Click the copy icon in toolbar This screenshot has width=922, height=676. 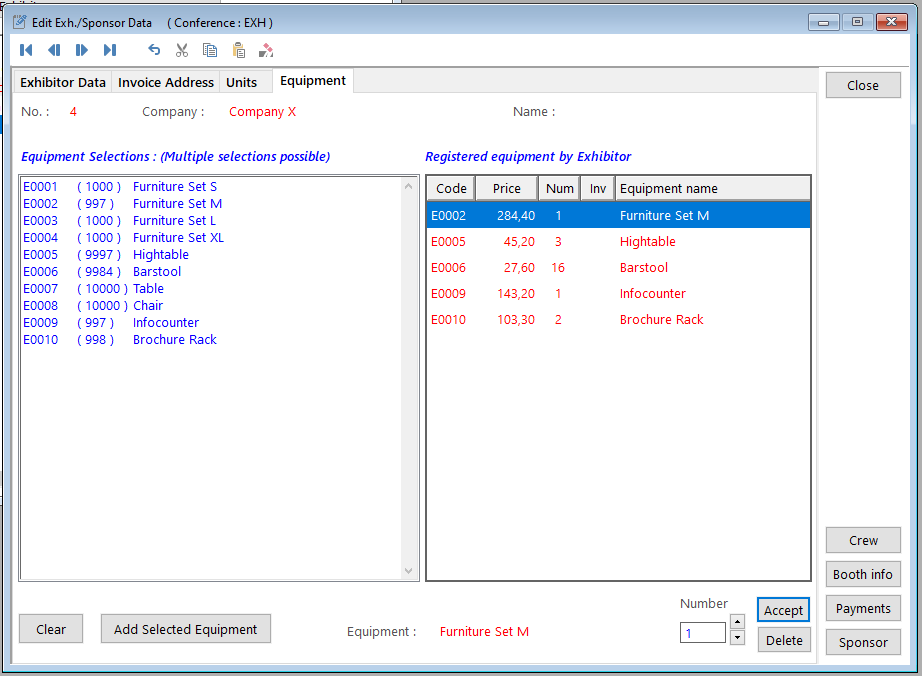click(210, 50)
